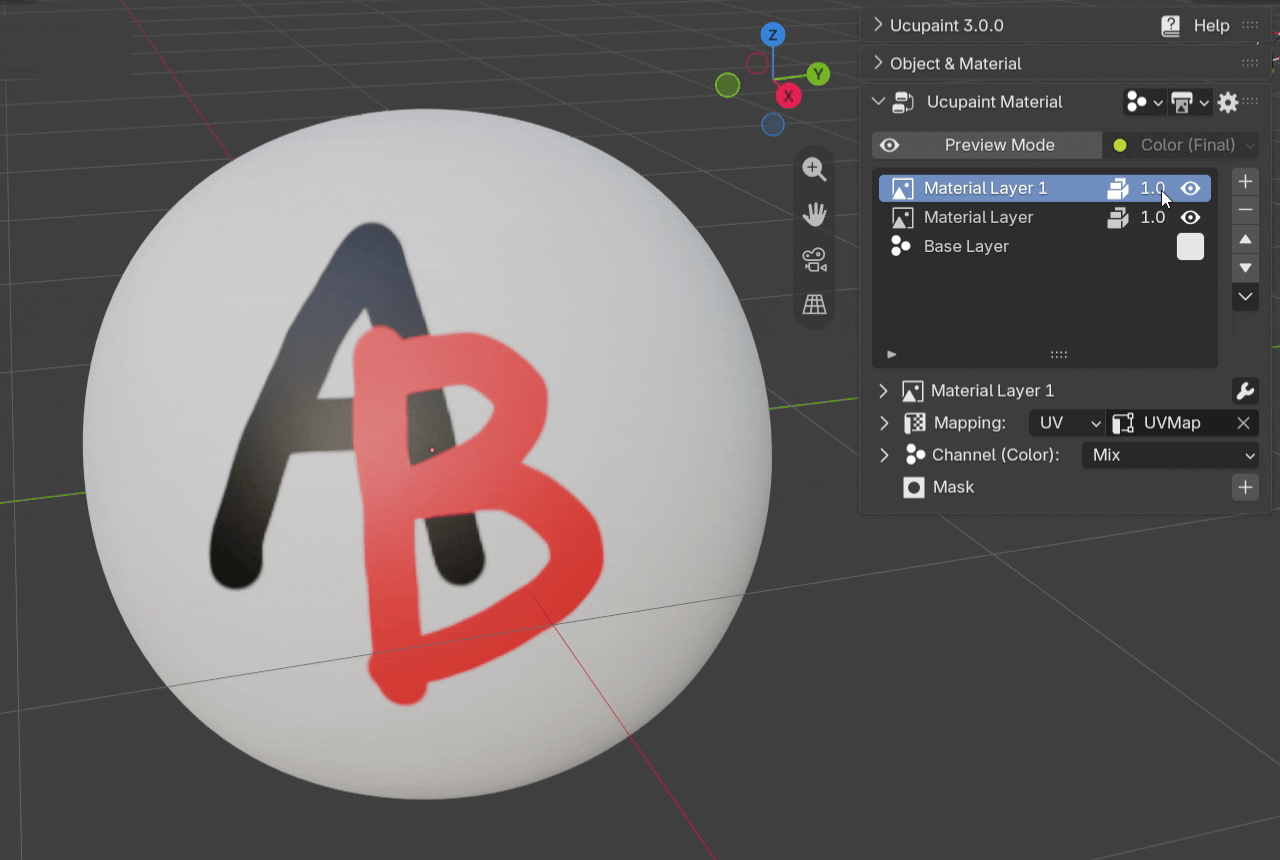Open Ucupaint Material settings gear
The width and height of the screenshot is (1280, 860).
1228,102
